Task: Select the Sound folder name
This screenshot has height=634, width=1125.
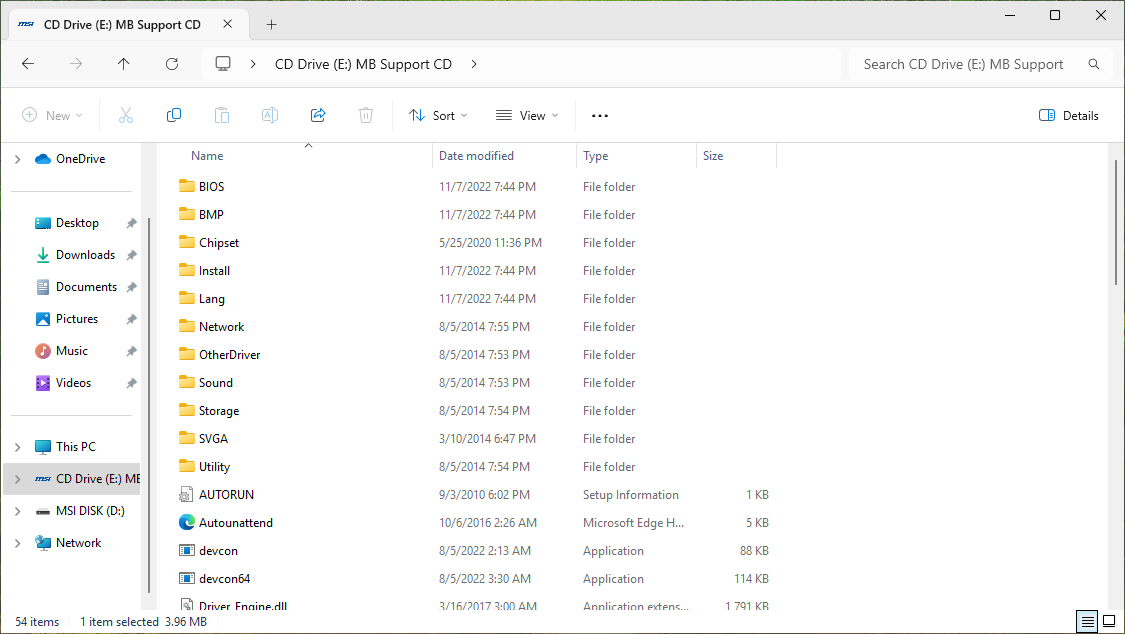Action: [x=216, y=382]
